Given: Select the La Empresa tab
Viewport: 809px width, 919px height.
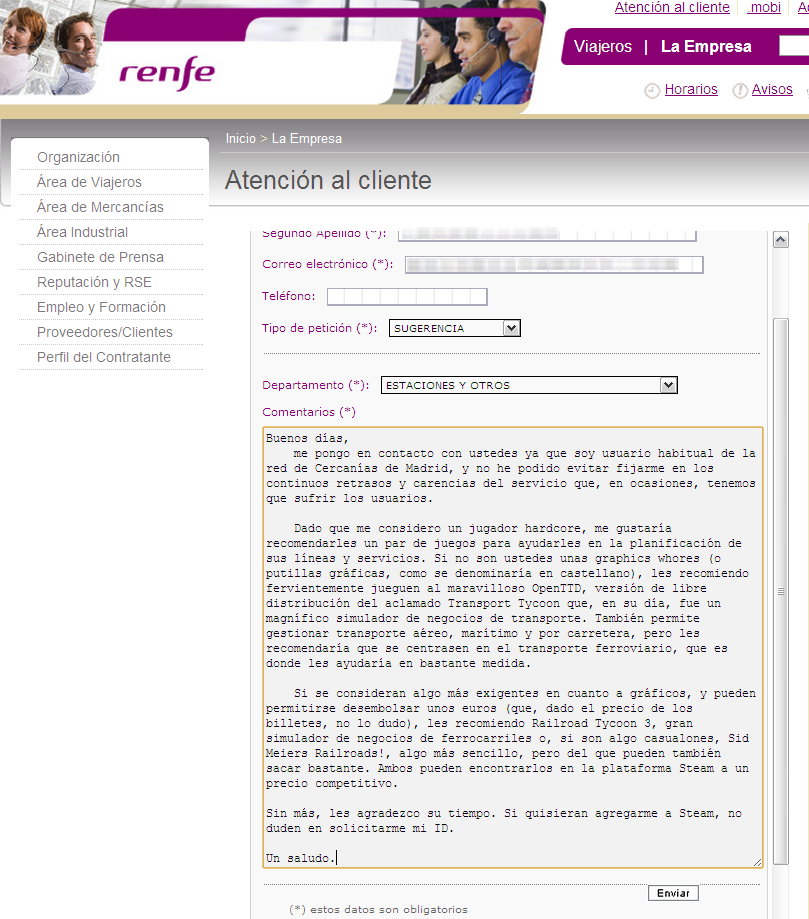Looking at the screenshot, I should point(706,47).
